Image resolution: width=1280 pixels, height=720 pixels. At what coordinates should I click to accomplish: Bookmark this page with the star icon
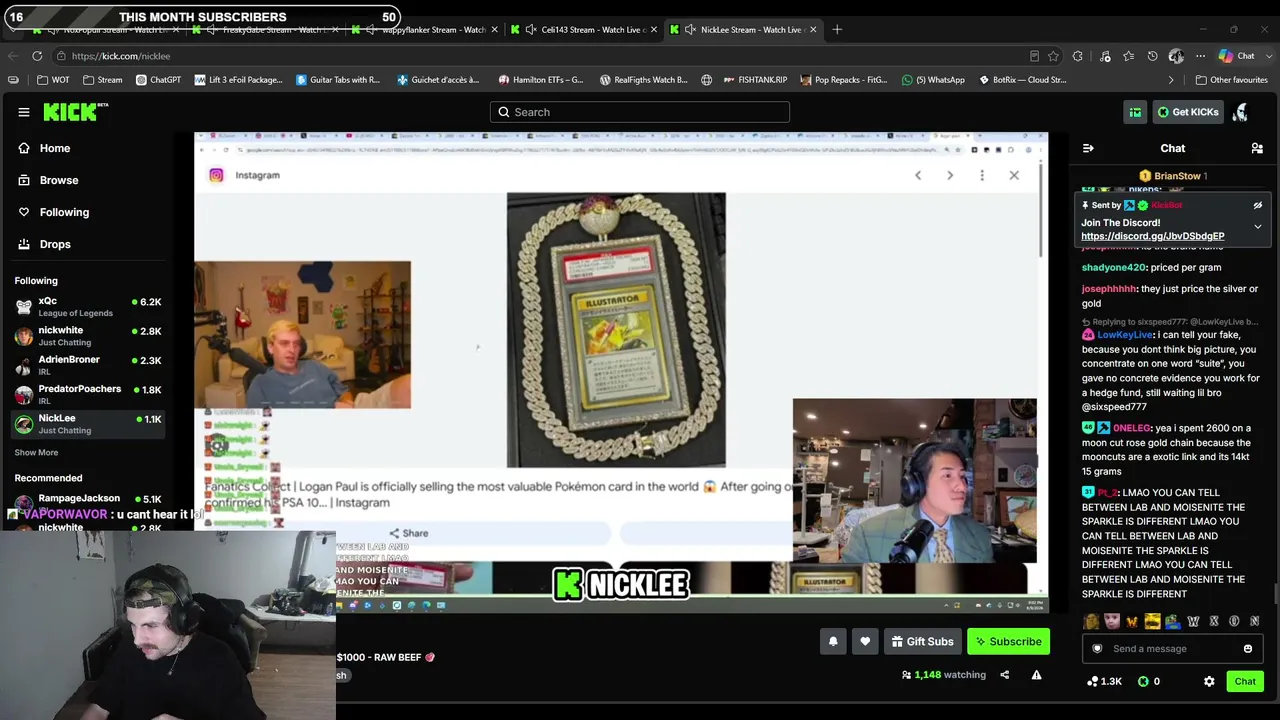tap(1054, 56)
